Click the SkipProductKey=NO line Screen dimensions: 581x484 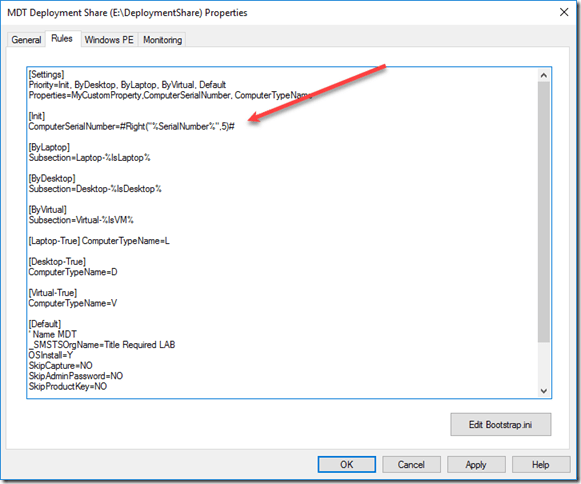click(68, 387)
